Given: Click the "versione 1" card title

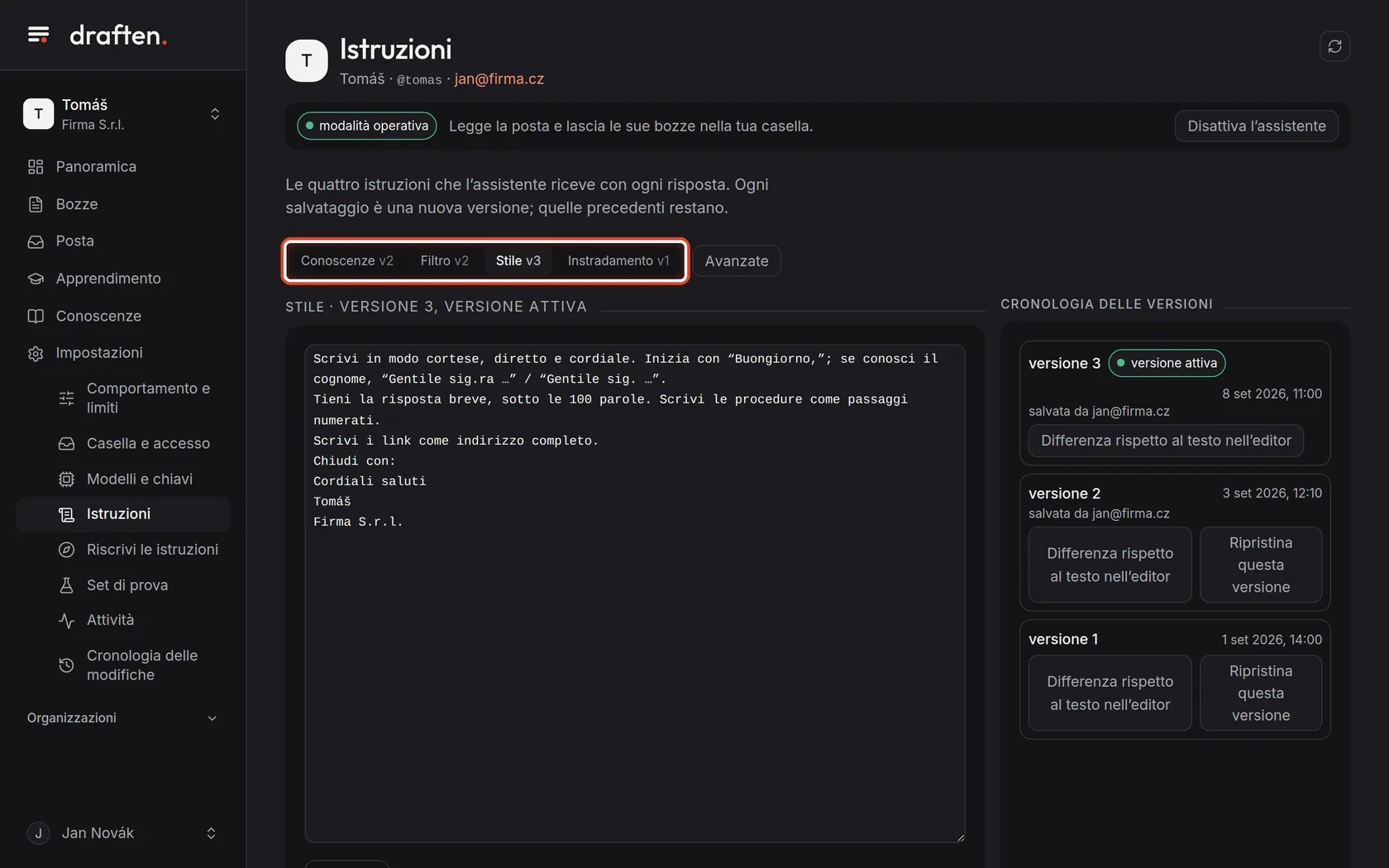Looking at the screenshot, I should click(x=1063, y=640).
